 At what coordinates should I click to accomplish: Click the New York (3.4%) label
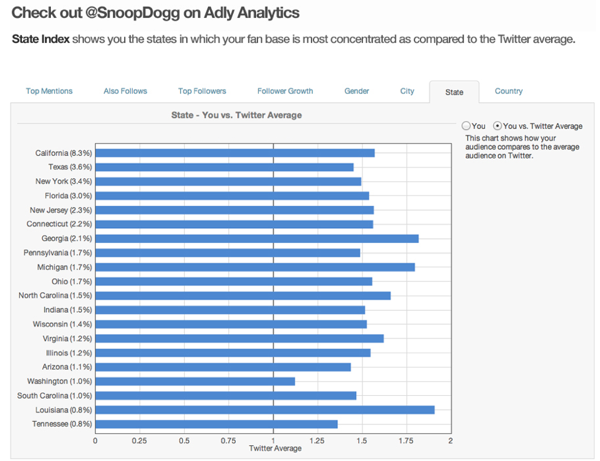[x=63, y=181]
